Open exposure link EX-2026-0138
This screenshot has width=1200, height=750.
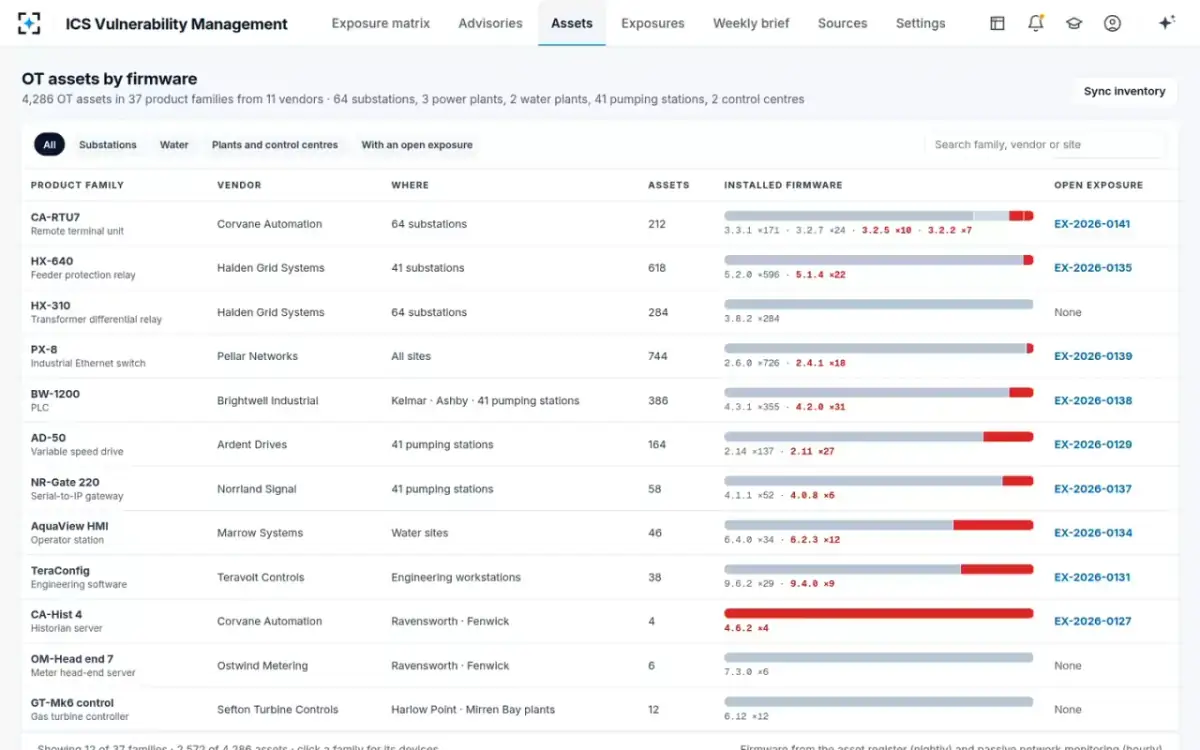[1093, 400]
